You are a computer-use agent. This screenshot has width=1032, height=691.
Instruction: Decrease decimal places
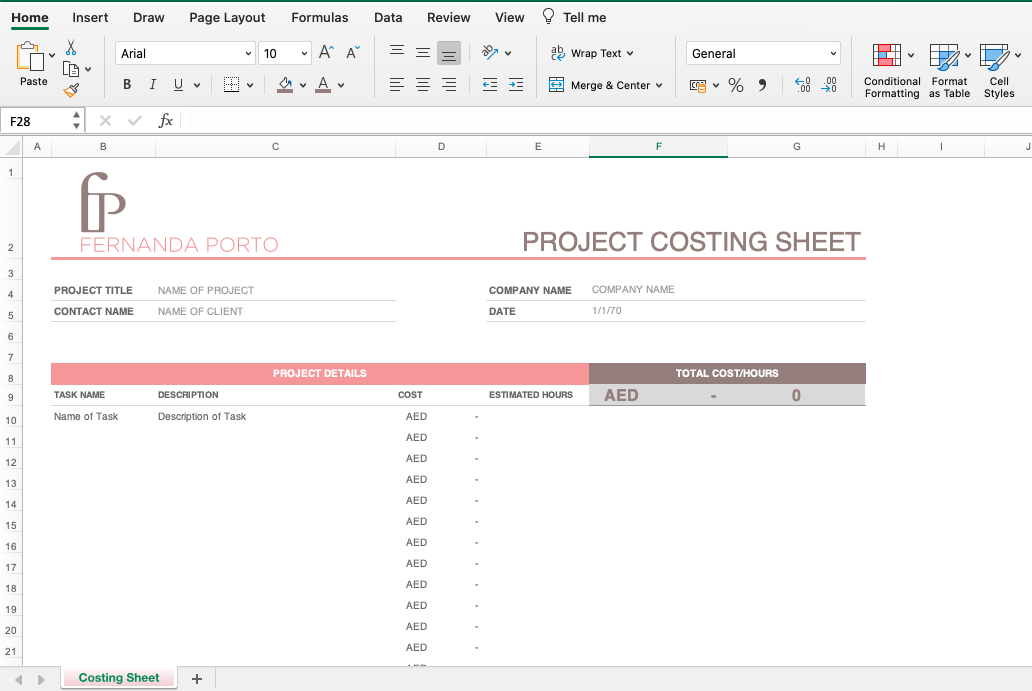(829, 85)
